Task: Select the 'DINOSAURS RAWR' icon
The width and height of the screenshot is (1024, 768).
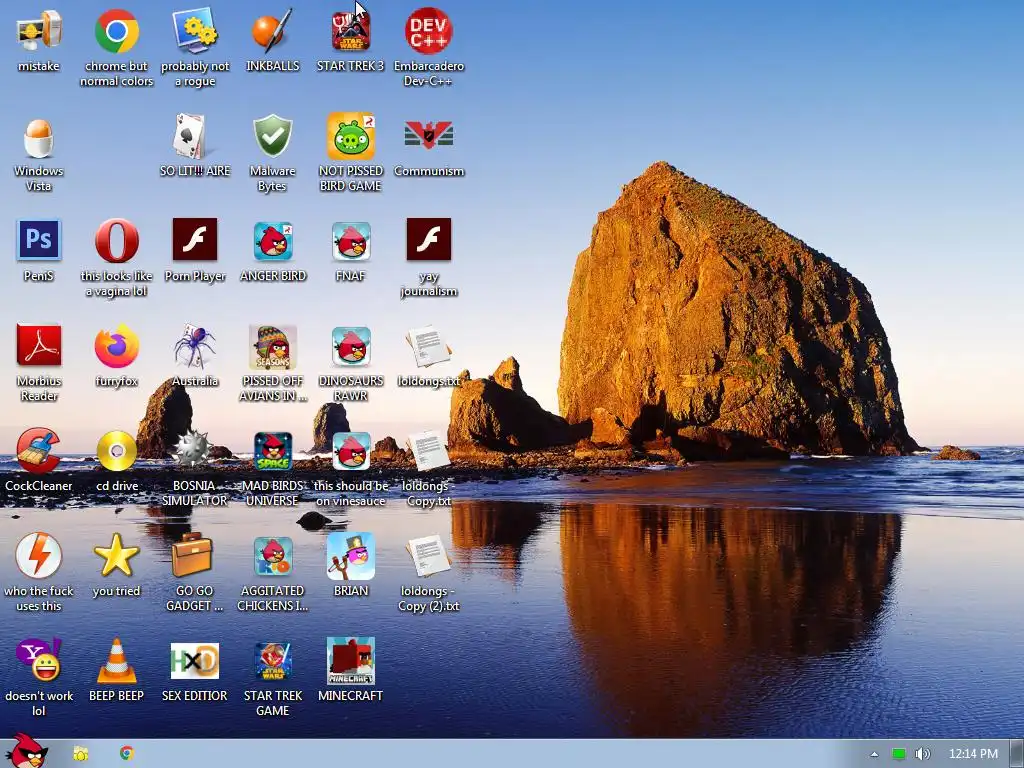Action: 351,346
